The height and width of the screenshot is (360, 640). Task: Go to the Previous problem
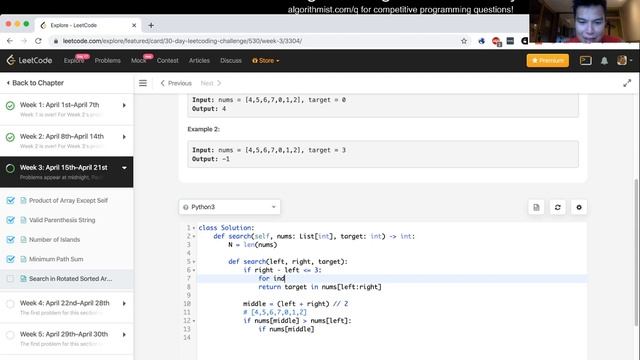coord(176,83)
